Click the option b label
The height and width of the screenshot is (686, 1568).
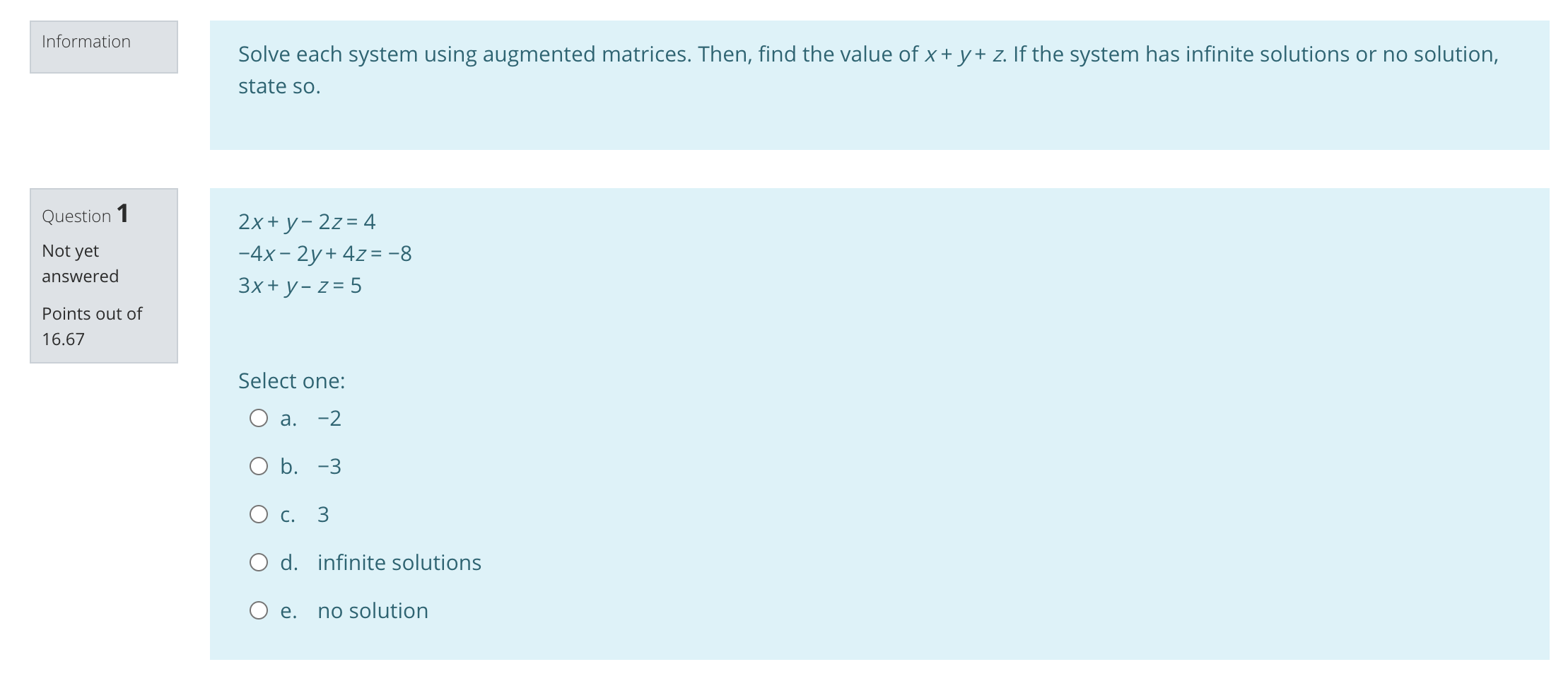click(289, 465)
